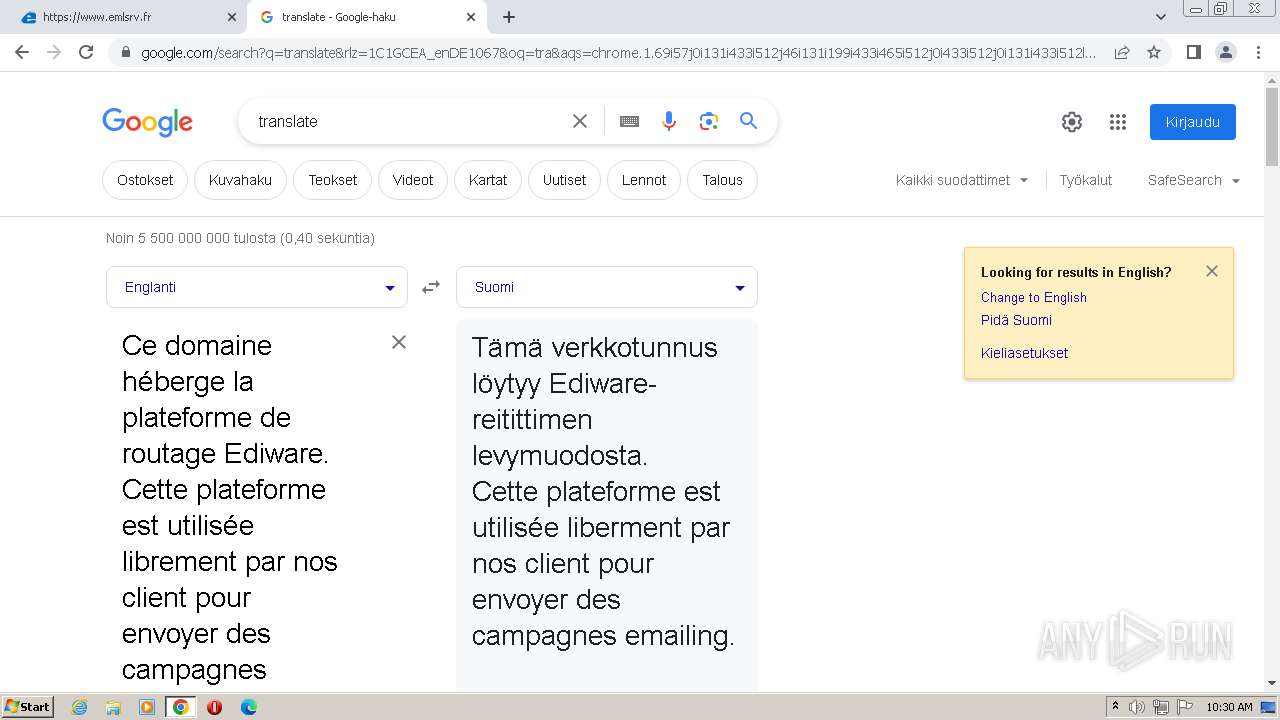Click the 10:30 AM system clock

pyautogui.click(x=1229, y=707)
